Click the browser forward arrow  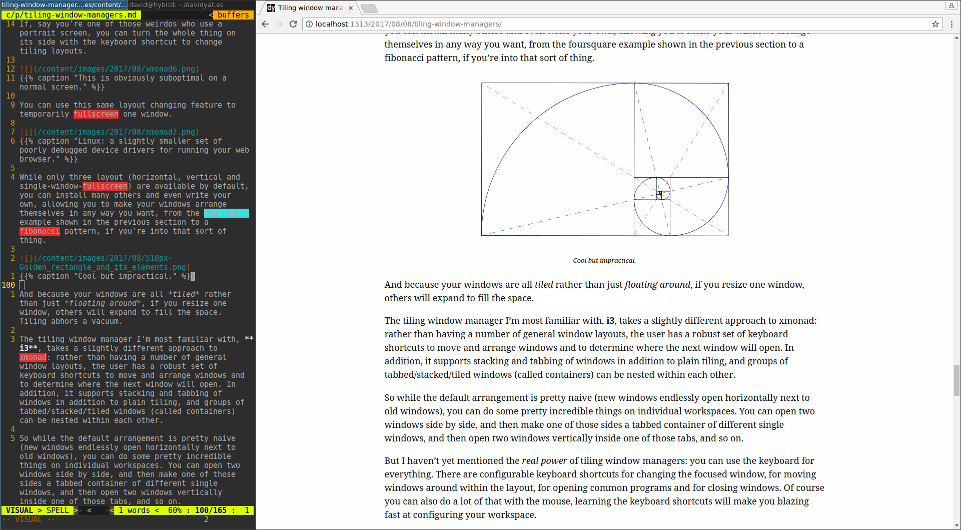(279, 24)
